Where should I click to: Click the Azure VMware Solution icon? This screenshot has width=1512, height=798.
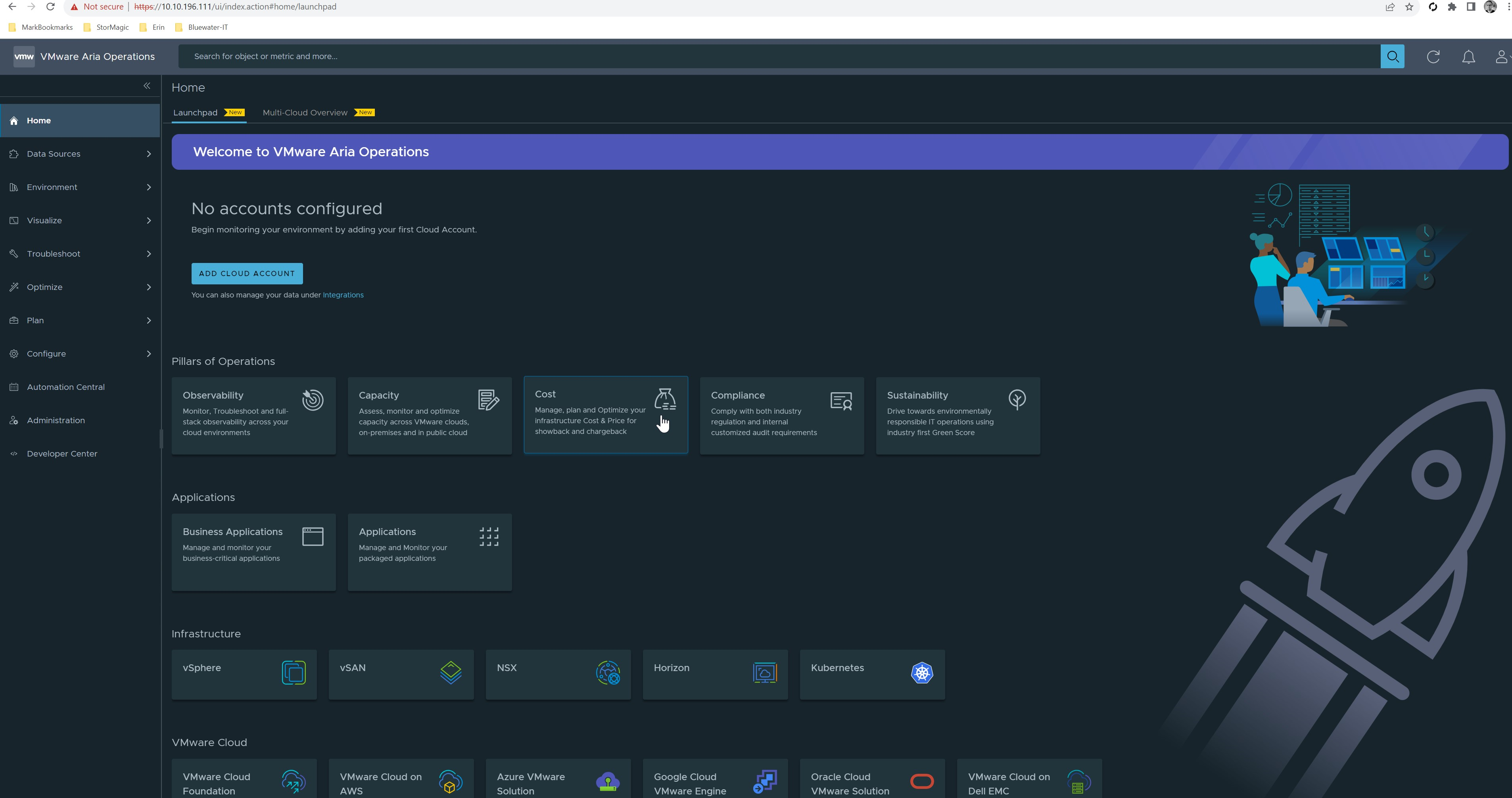click(608, 782)
